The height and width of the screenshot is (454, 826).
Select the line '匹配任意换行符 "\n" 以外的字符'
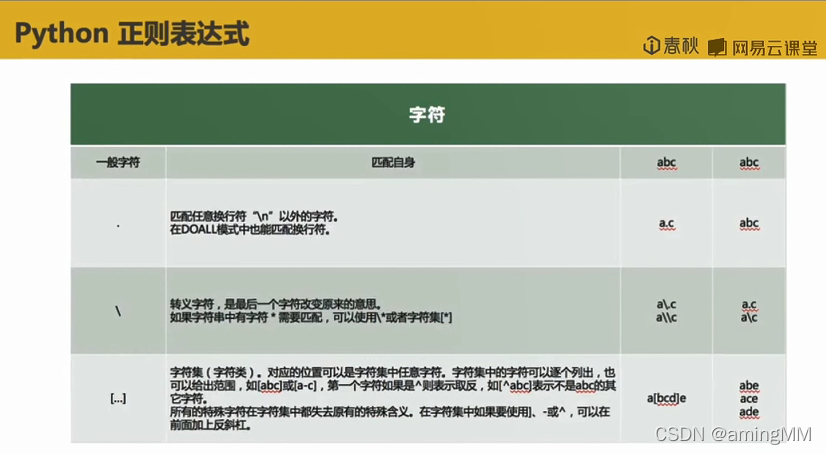tap(254, 216)
